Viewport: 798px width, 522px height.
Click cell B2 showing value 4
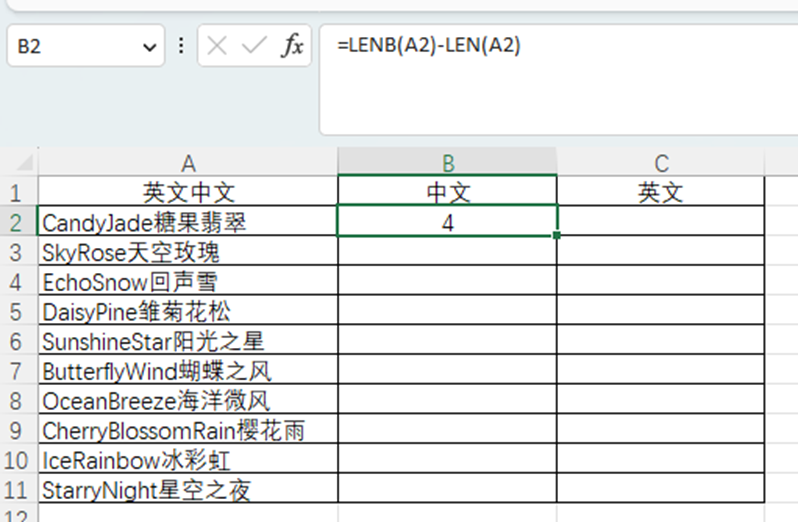tap(447, 221)
